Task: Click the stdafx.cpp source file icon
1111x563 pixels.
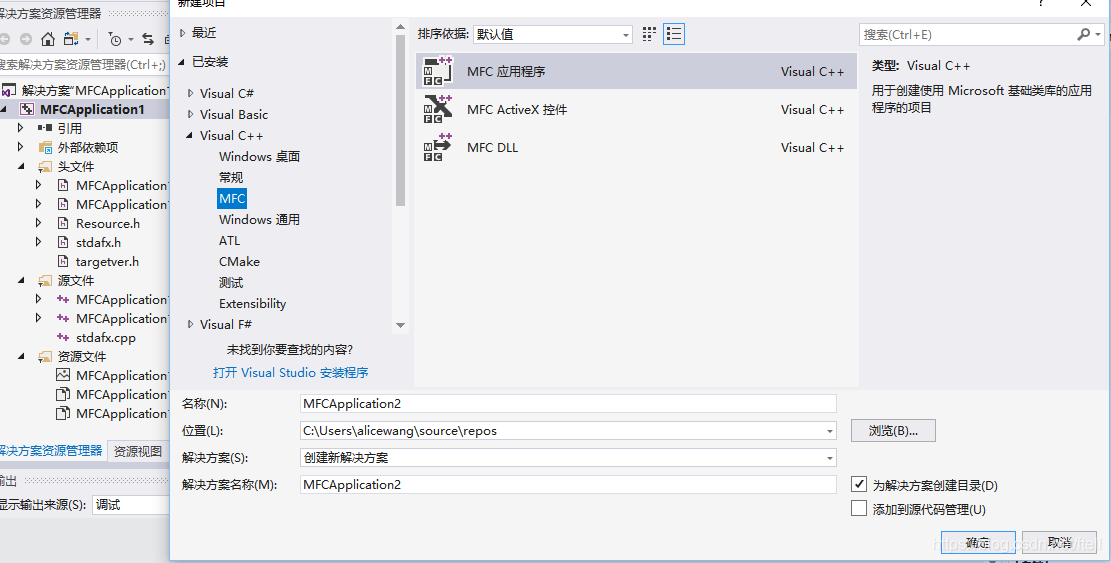Action: click(x=63, y=337)
